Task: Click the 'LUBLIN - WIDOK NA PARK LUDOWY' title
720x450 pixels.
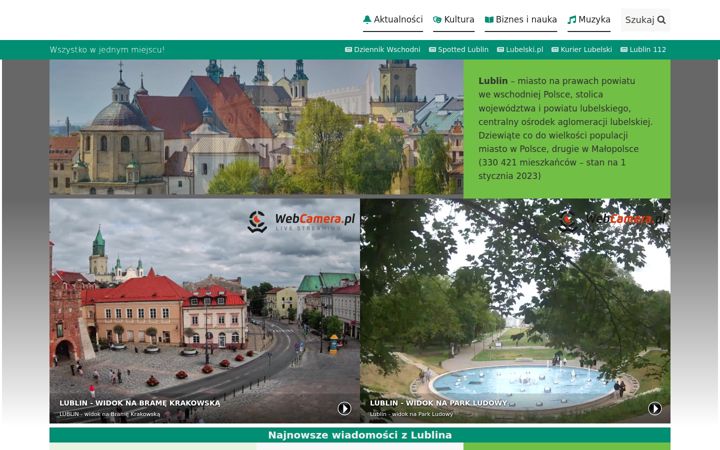Action: coord(439,403)
